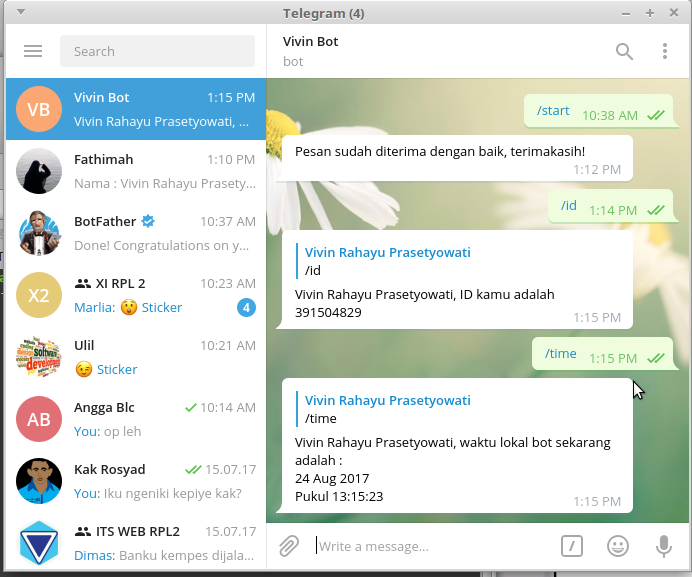Open the Angga Blc chat
692x577 pixels.
coord(136,419)
